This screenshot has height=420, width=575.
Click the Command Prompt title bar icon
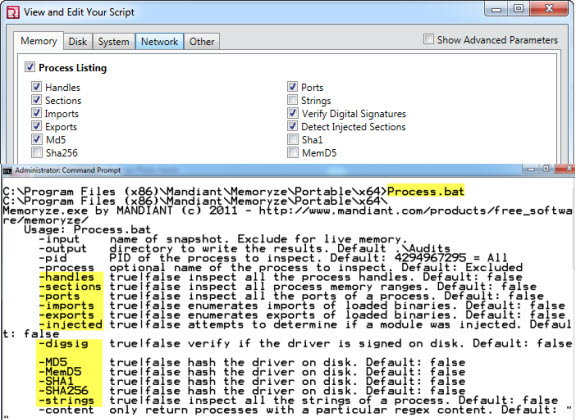tap(7, 171)
